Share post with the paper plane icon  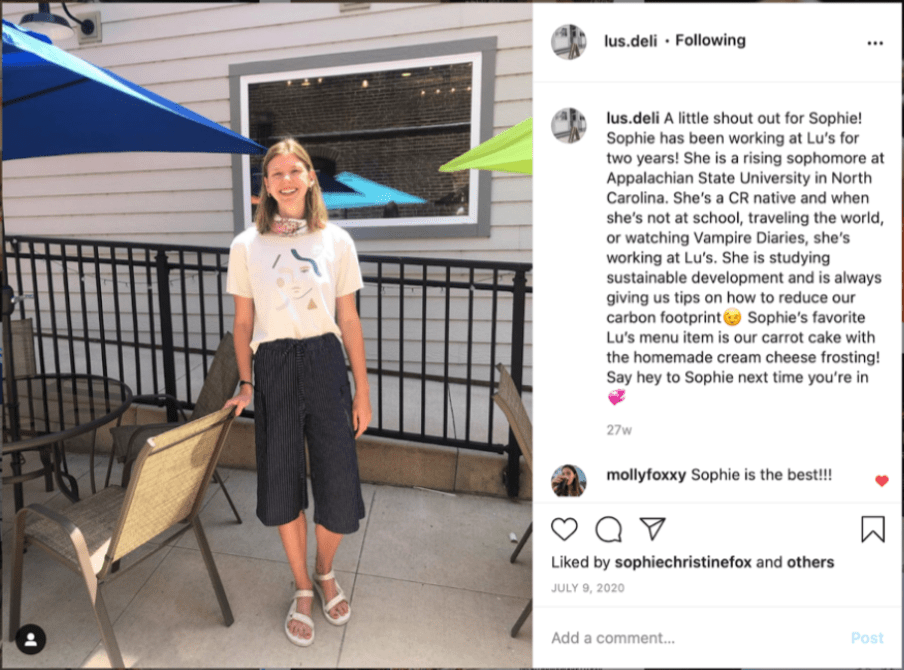(x=653, y=528)
